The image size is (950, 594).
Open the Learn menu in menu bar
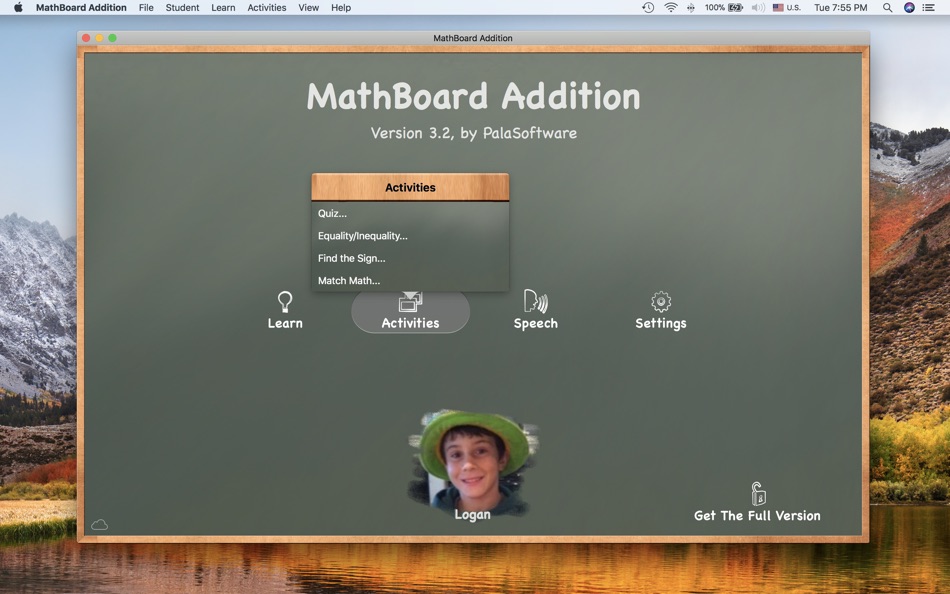coord(223,8)
